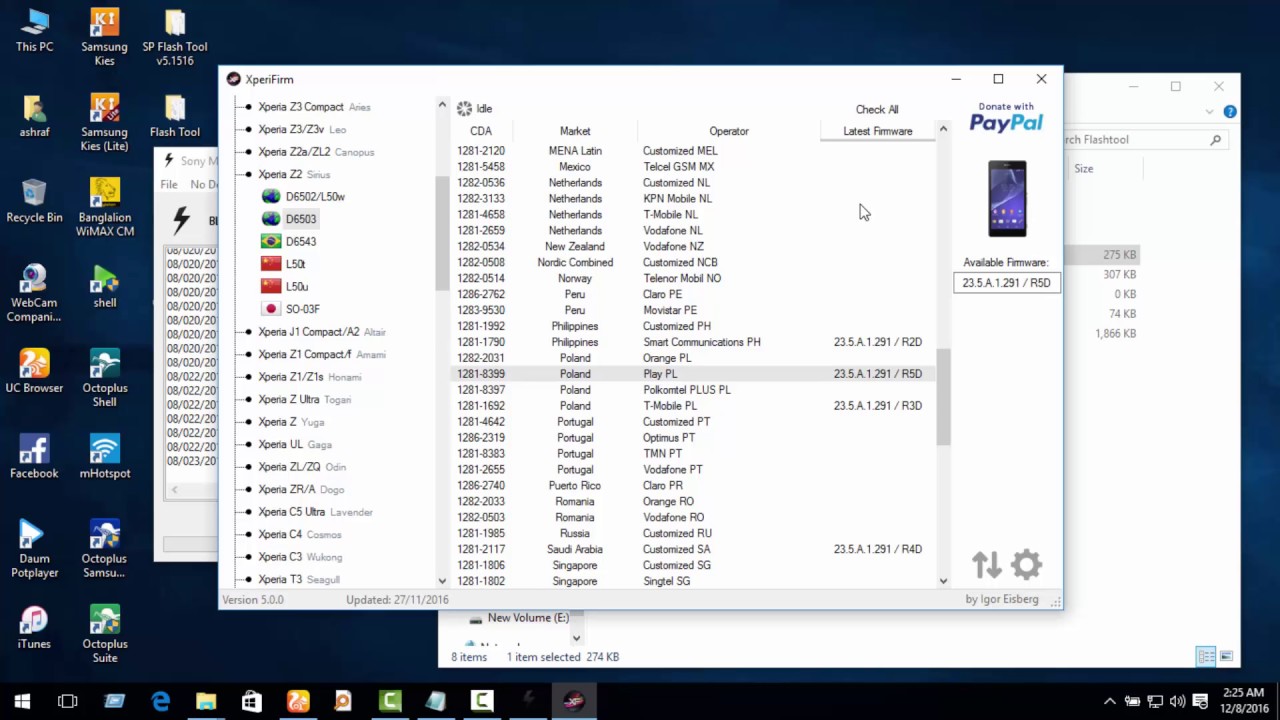This screenshot has height=720, width=1280.
Task: Click the Edge browser taskbar icon
Action: pyautogui.click(x=160, y=701)
